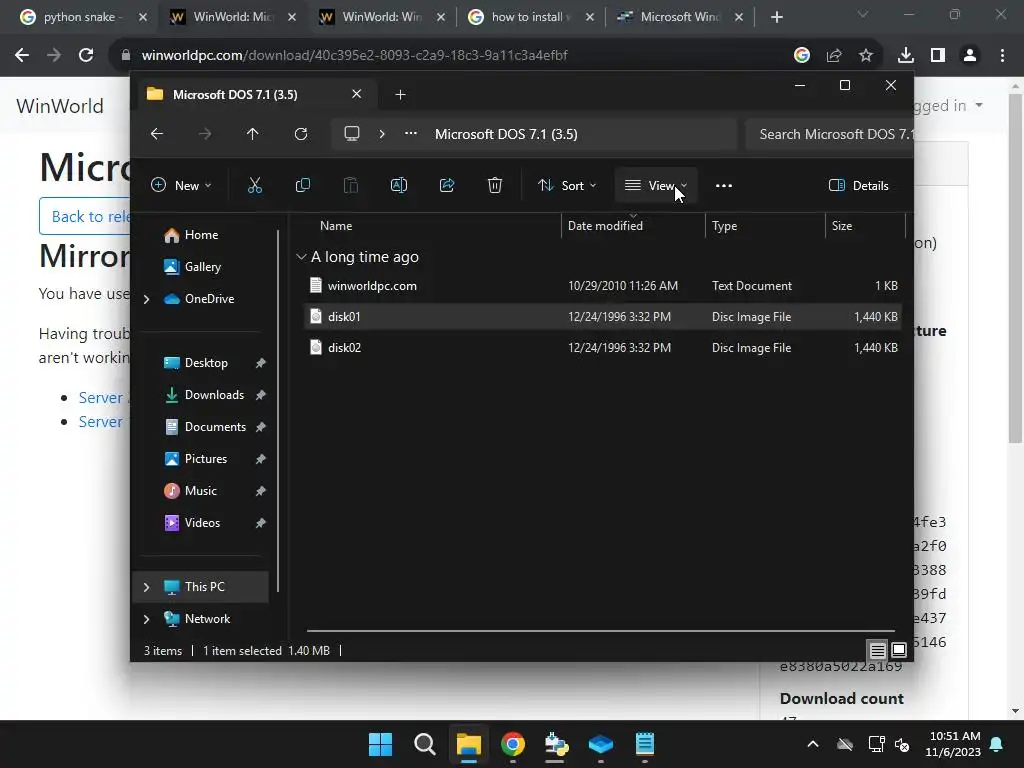This screenshot has width=1024, height=768.
Task: Open the Chrome profile icon
Action: tap(970, 56)
